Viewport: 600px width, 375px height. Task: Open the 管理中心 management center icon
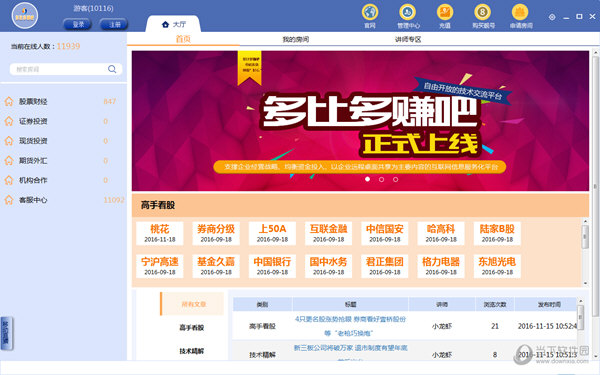[x=408, y=16]
